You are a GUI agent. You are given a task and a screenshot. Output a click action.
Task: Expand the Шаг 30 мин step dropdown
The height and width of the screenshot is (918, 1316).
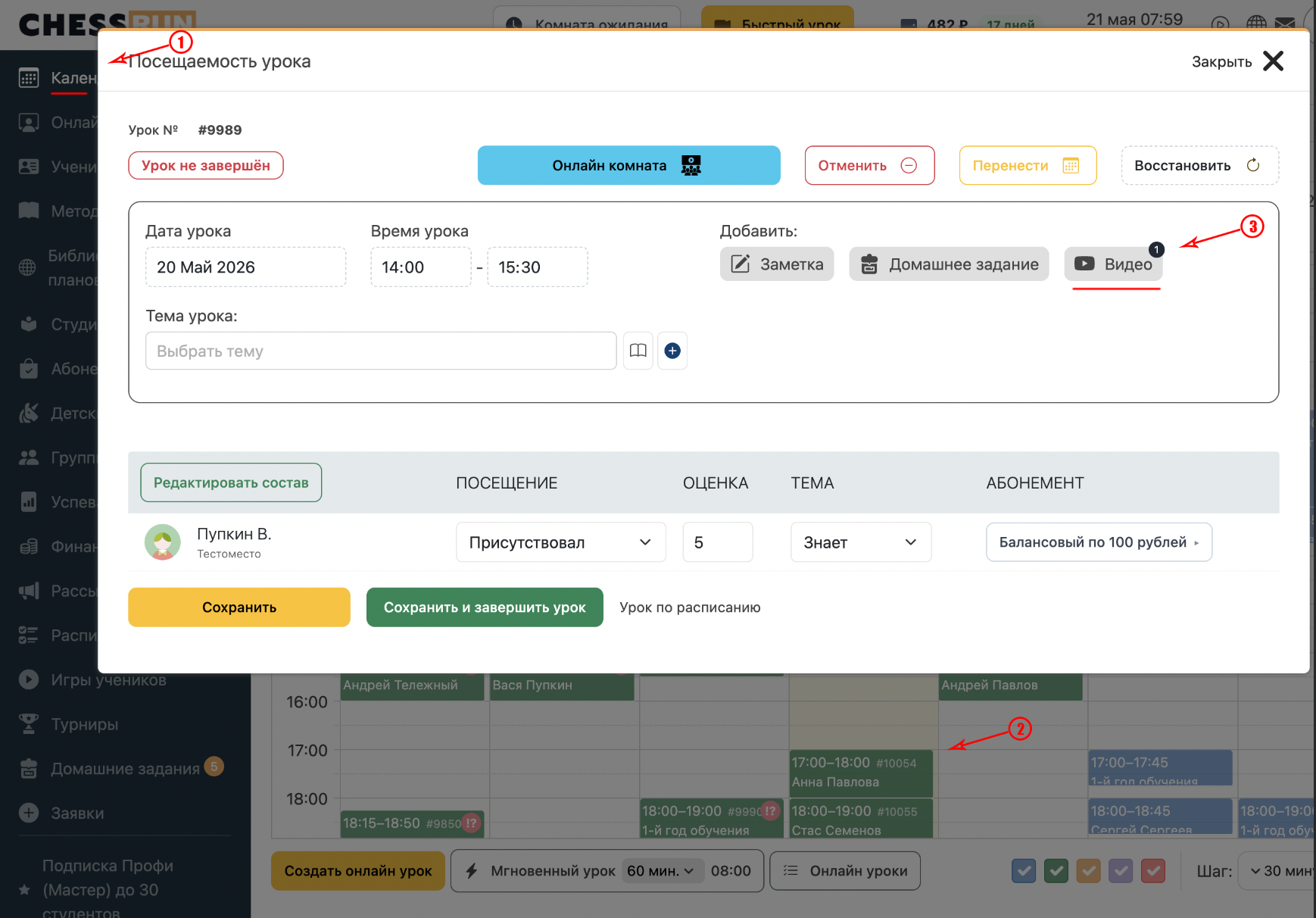tap(1280, 871)
